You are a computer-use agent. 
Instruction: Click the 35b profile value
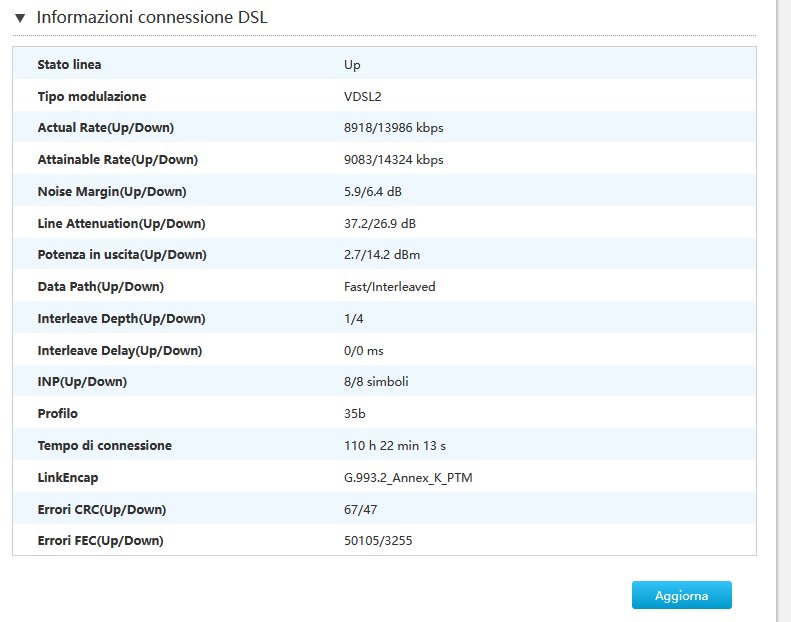click(354, 414)
